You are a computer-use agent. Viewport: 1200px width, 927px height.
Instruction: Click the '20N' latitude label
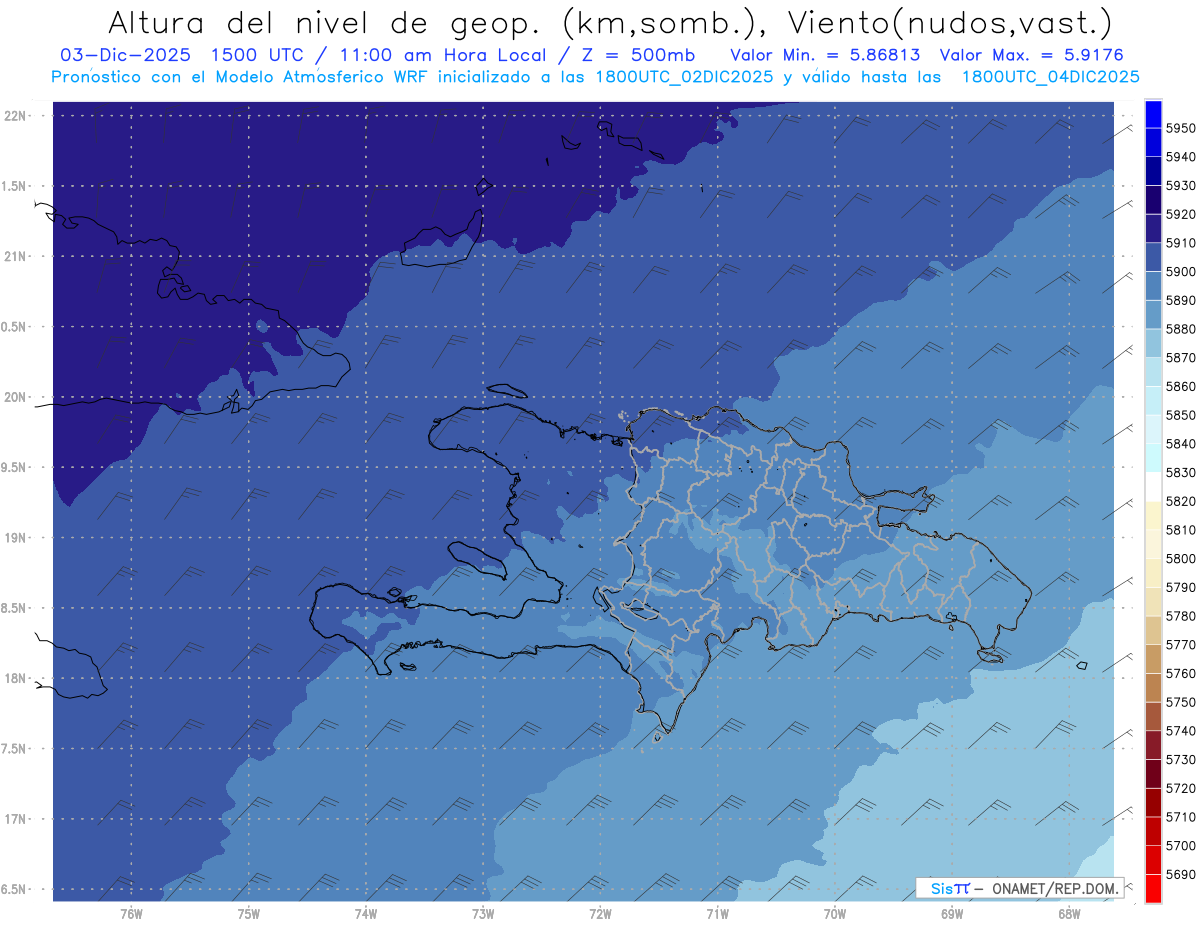tap(16, 397)
